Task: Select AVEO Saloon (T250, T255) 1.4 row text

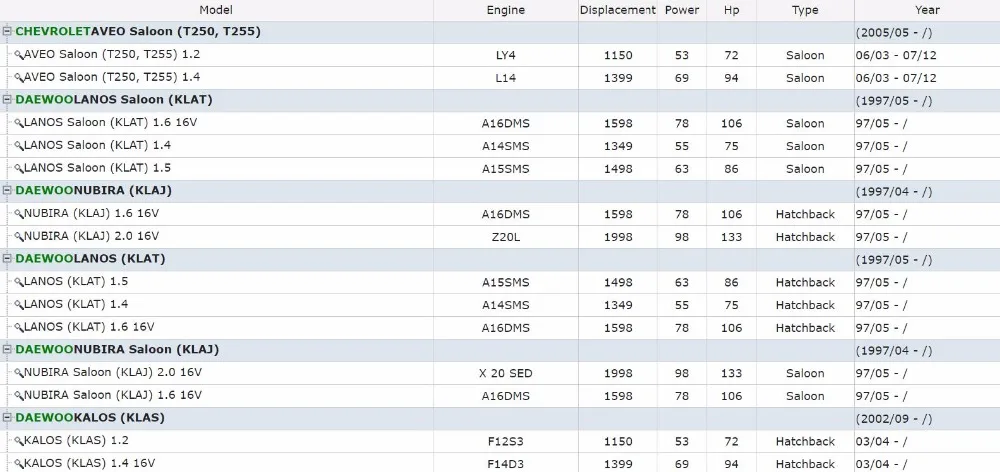Action: 112,77
